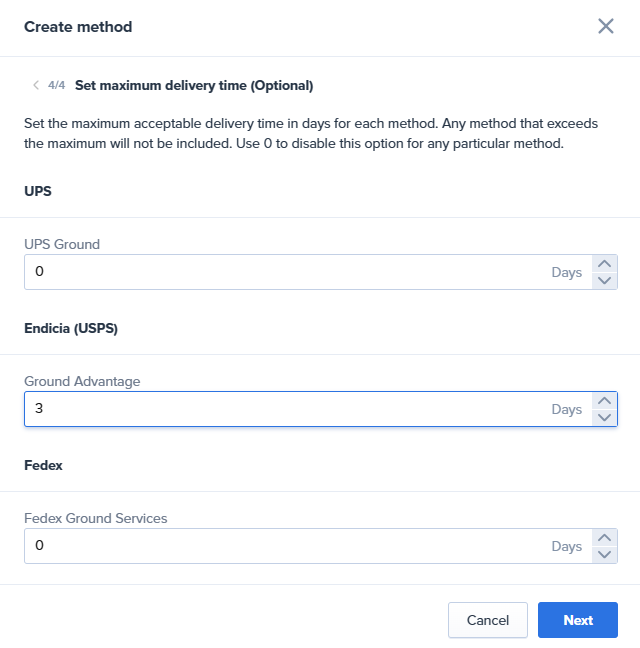Increase UPS Ground days with up arrow
The image size is (640, 648).
[604, 264]
